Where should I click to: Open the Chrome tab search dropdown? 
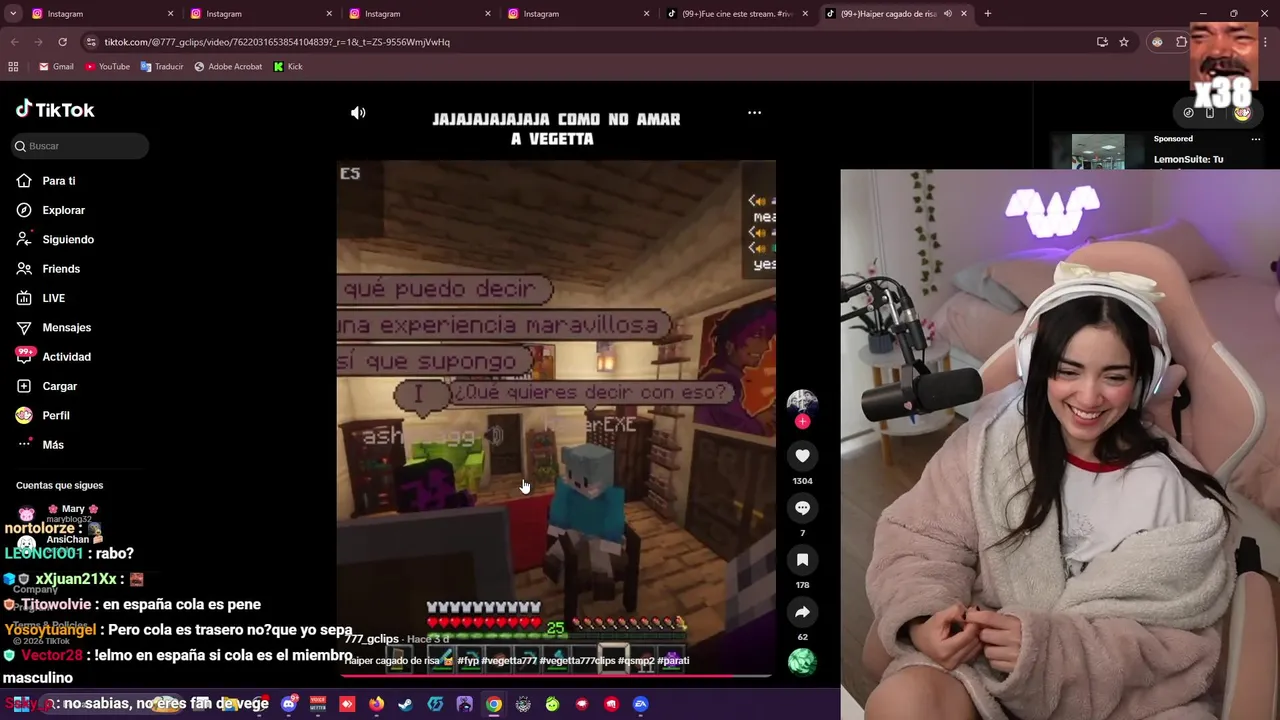coord(13,14)
